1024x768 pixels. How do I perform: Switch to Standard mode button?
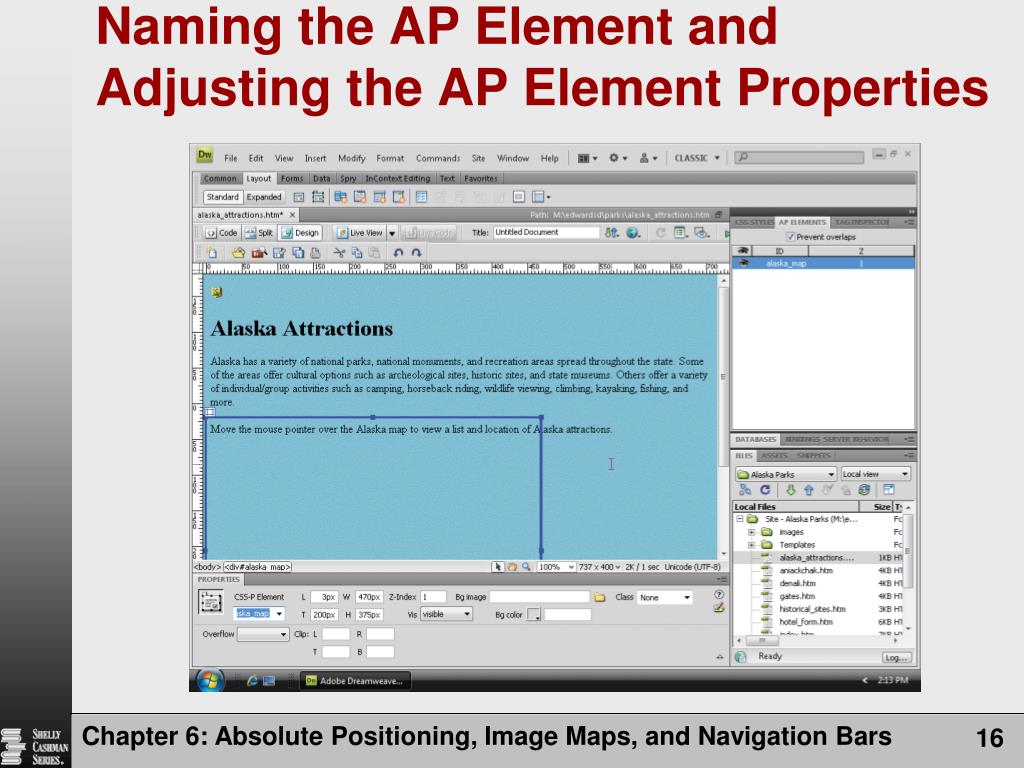[223, 197]
